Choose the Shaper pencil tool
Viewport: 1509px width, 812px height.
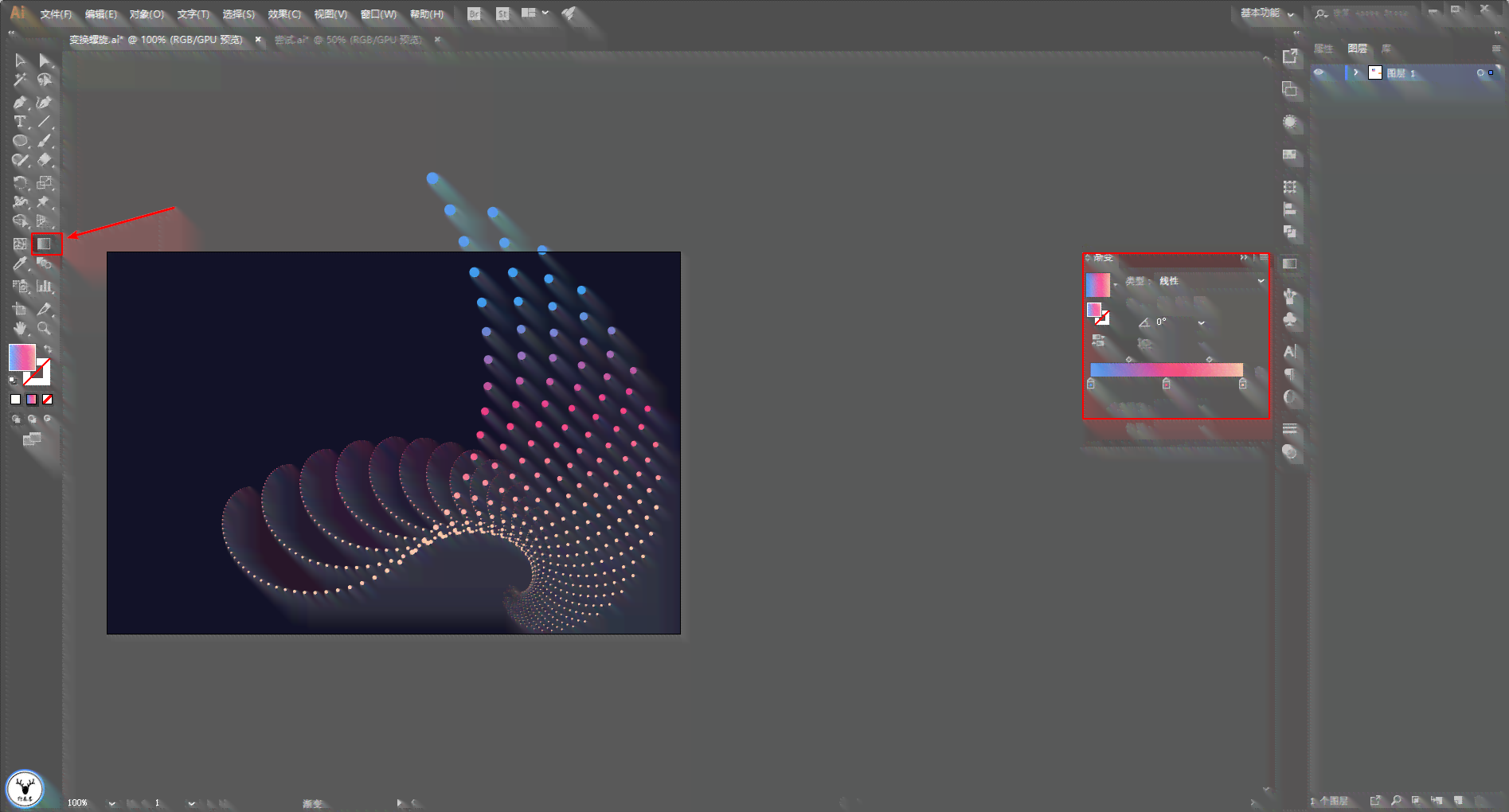pyautogui.click(x=21, y=160)
